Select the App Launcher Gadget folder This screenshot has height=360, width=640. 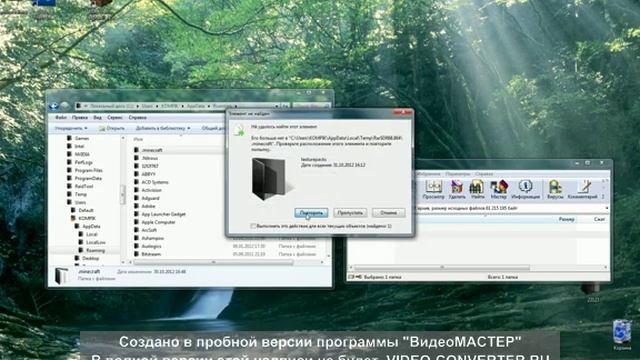click(160, 214)
